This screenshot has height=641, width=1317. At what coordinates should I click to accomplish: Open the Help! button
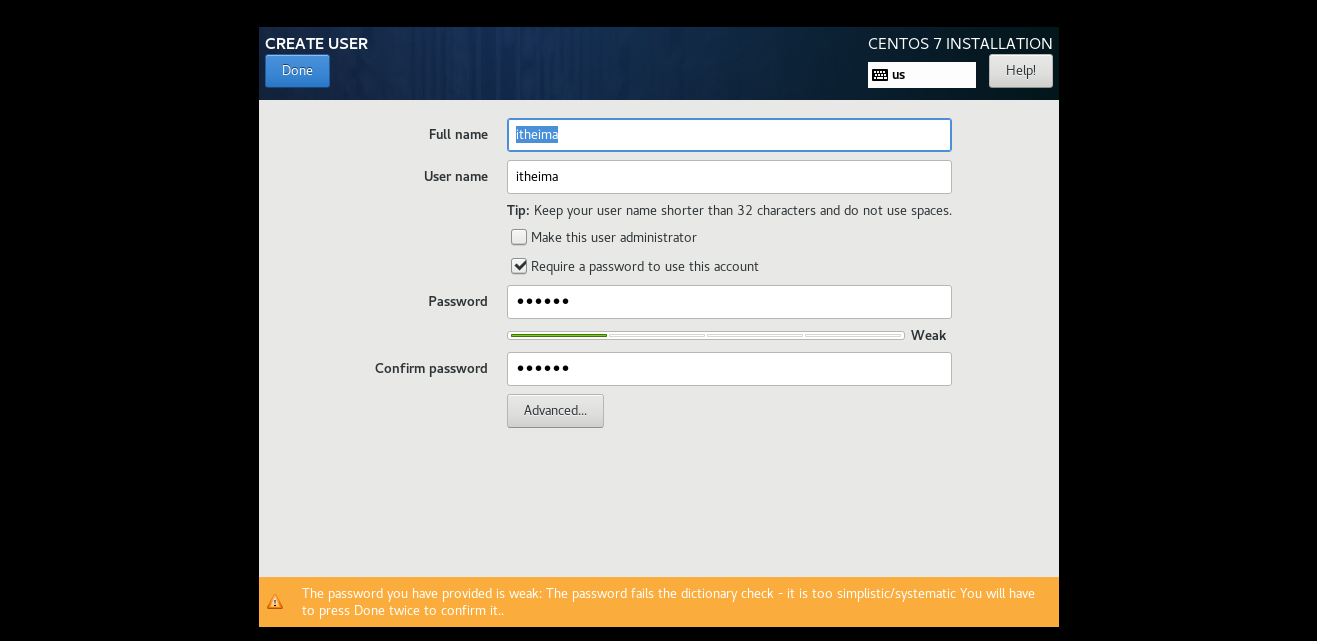[x=1021, y=71]
